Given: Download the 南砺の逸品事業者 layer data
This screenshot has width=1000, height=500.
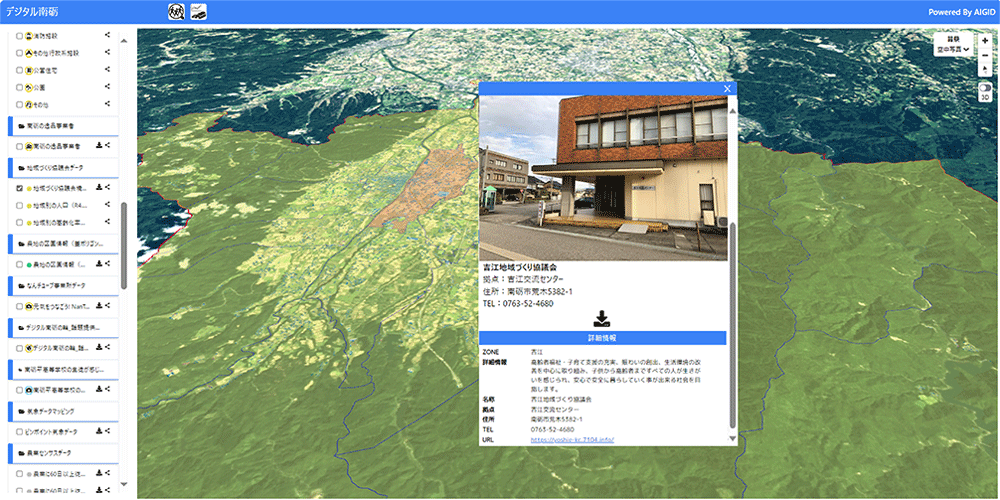Looking at the screenshot, I should [99, 146].
